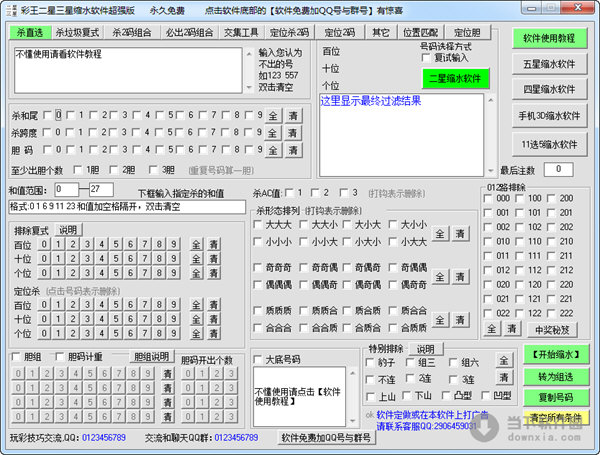600x455 pixels.
Task: Click 说明 next to 特别排除
Action: (x=426, y=349)
